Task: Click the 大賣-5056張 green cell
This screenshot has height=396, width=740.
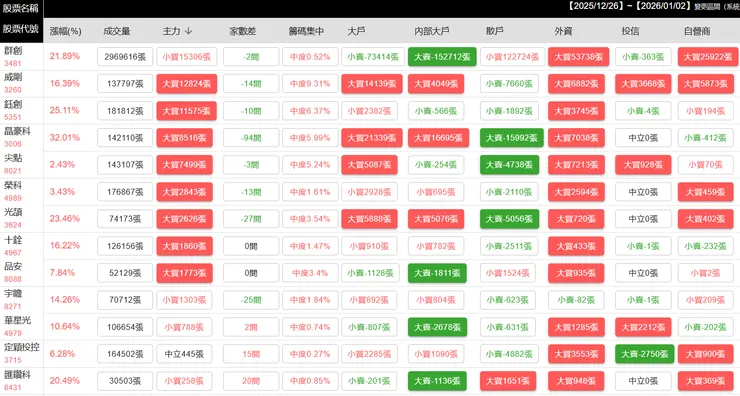Action: coord(509,219)
